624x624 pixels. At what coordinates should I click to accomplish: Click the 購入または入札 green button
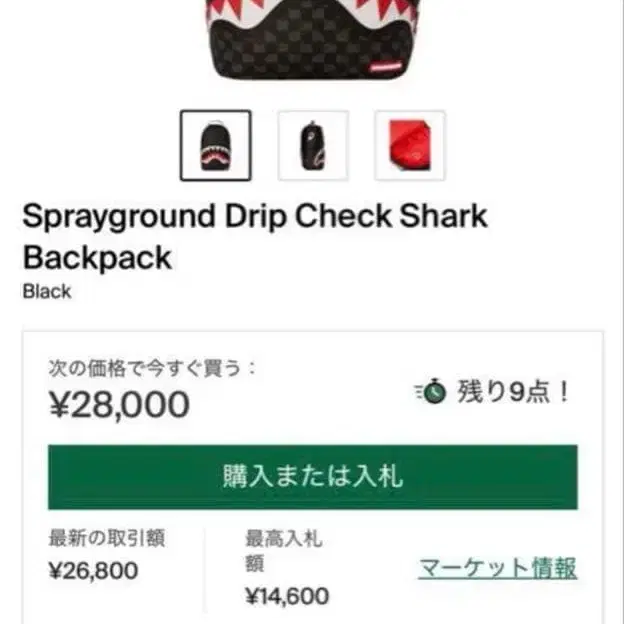coord(313,477)
